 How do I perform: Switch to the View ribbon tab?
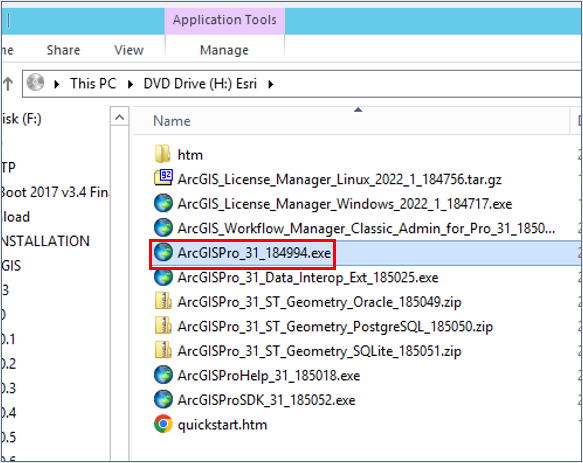point(129,50)
